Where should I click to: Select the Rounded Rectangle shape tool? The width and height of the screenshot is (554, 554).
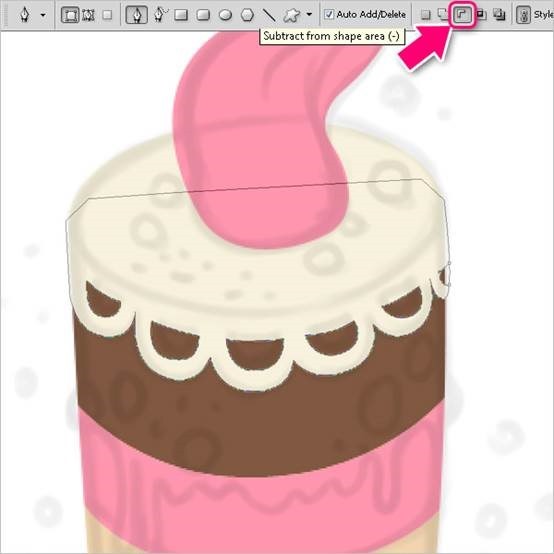tap(203, 15)
